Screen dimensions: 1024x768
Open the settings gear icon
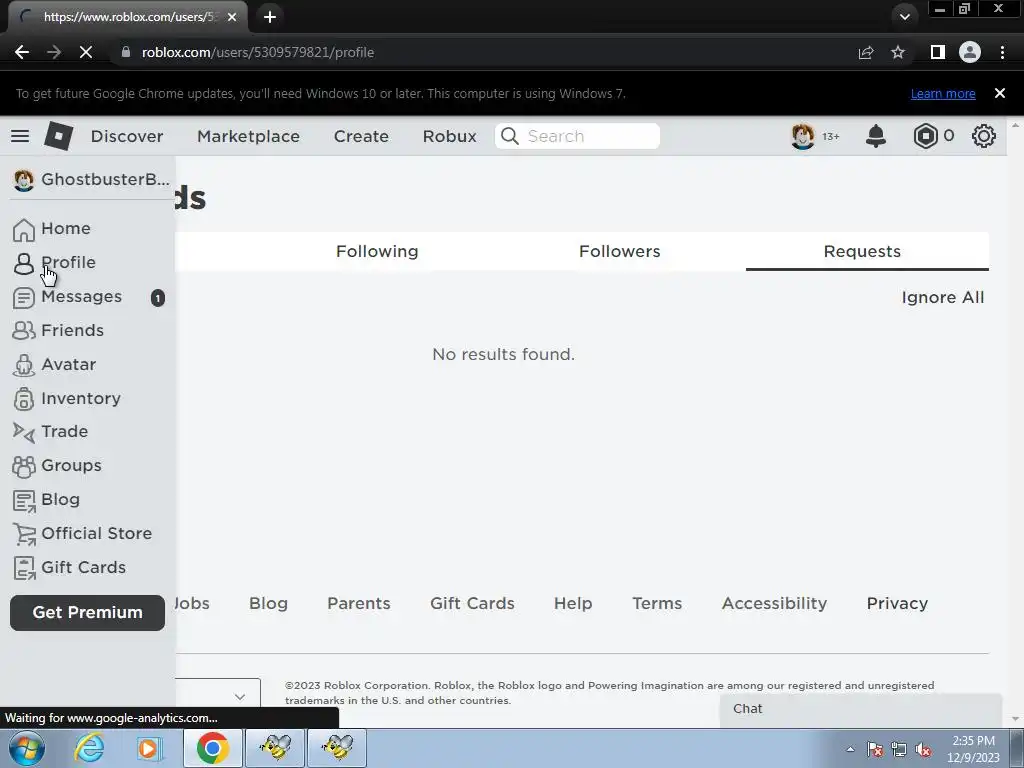pos(984,136)
